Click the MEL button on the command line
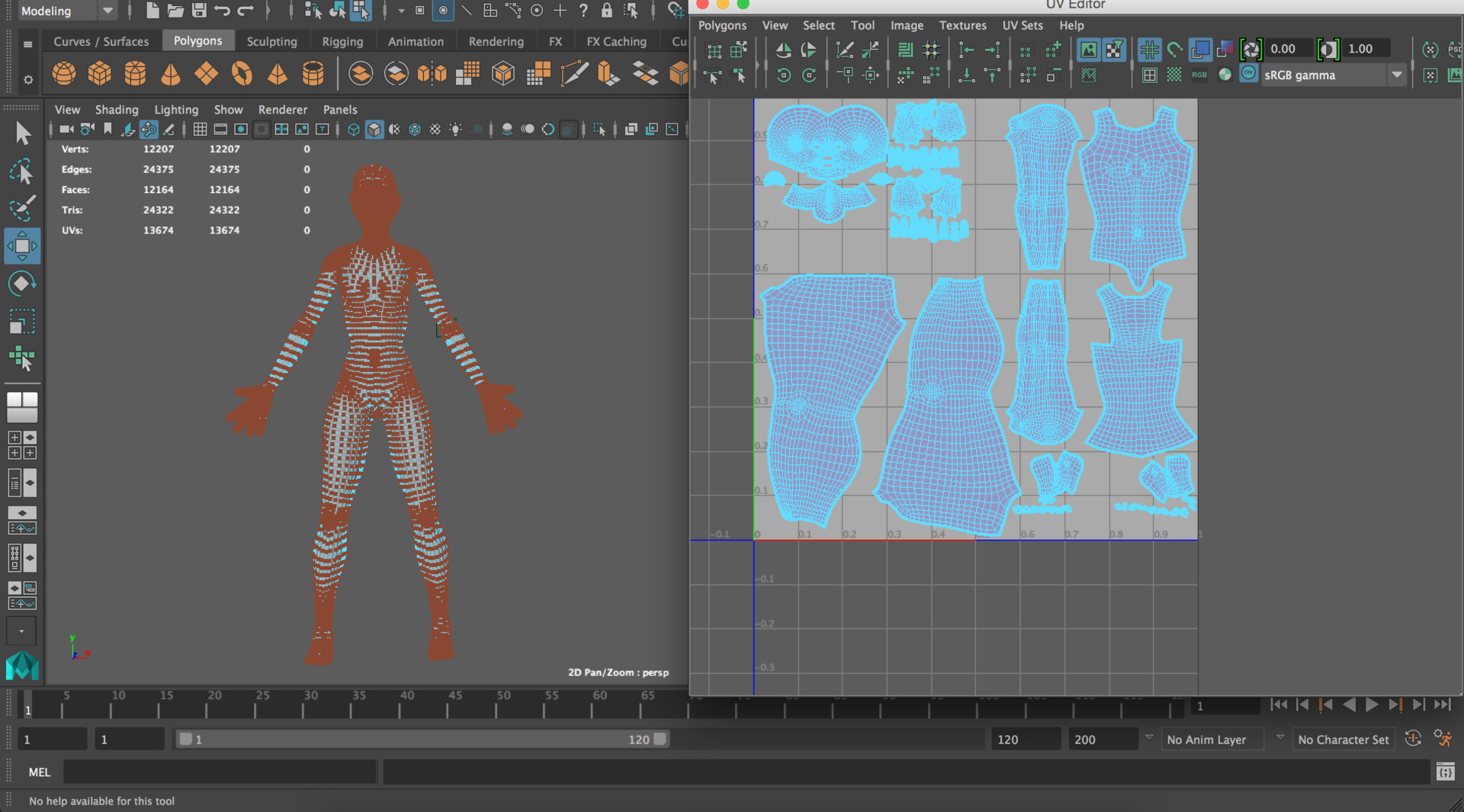 coord(38,772)
